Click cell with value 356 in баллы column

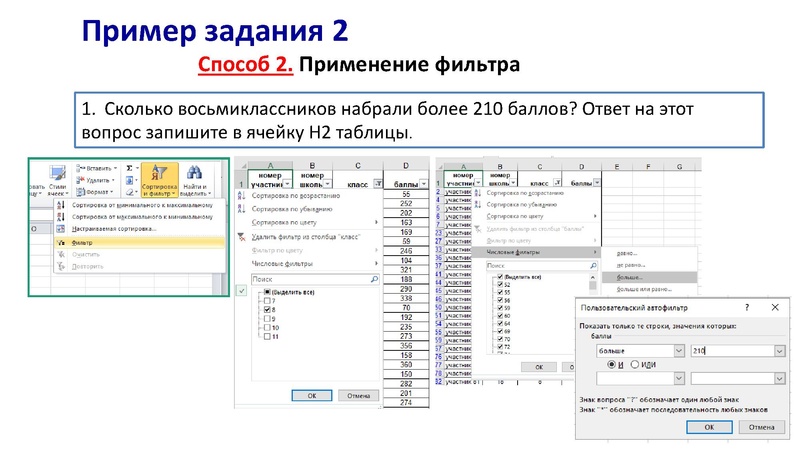[x=406, y=345]
